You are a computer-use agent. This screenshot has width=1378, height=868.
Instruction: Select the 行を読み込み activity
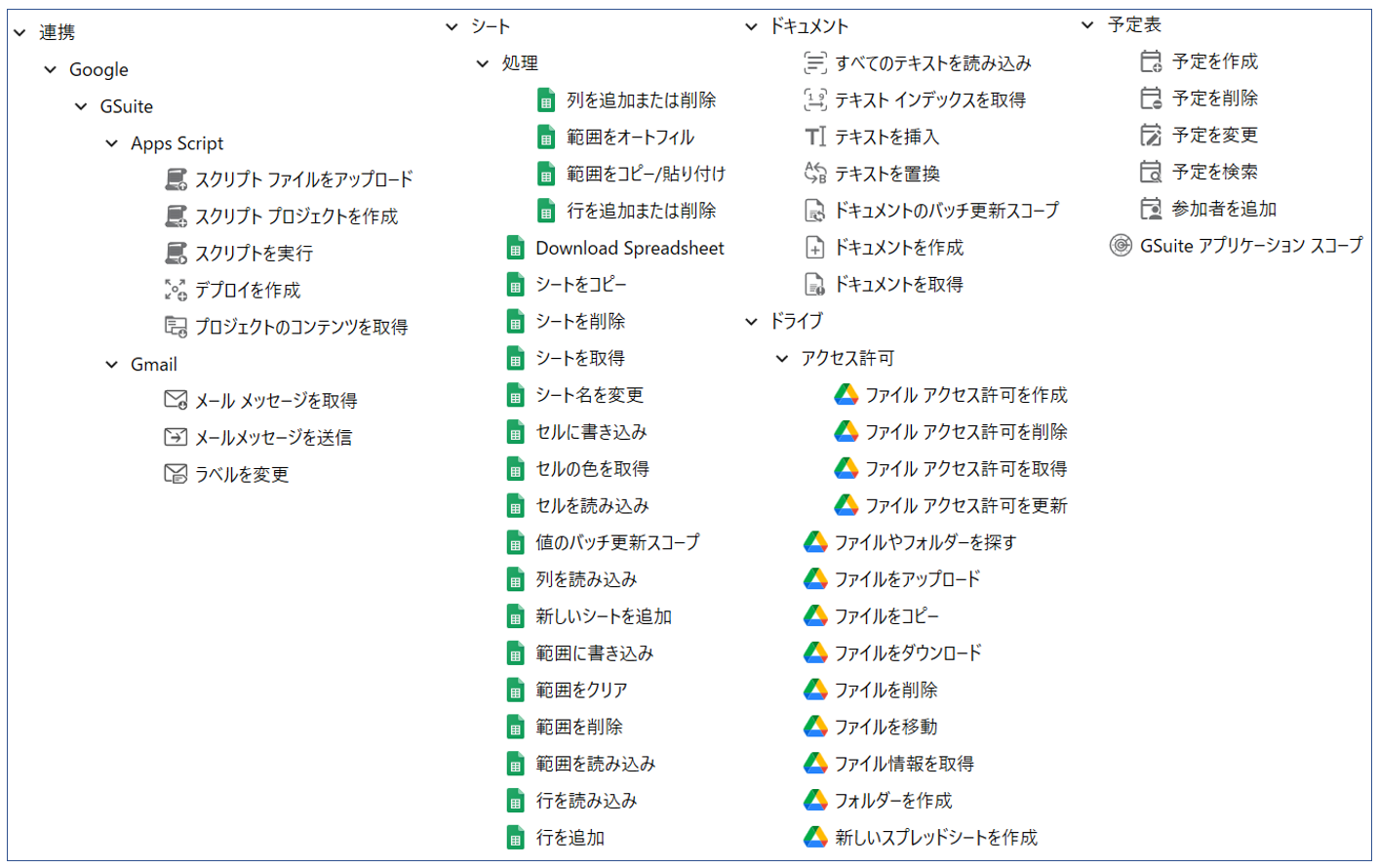[587, 801]
